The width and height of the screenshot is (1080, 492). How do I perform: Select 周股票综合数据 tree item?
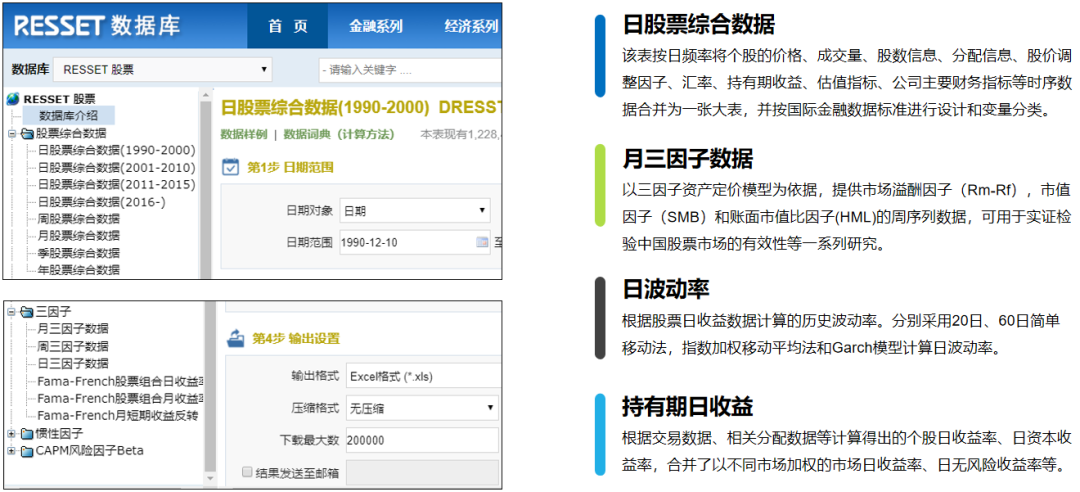click(79, 219)
